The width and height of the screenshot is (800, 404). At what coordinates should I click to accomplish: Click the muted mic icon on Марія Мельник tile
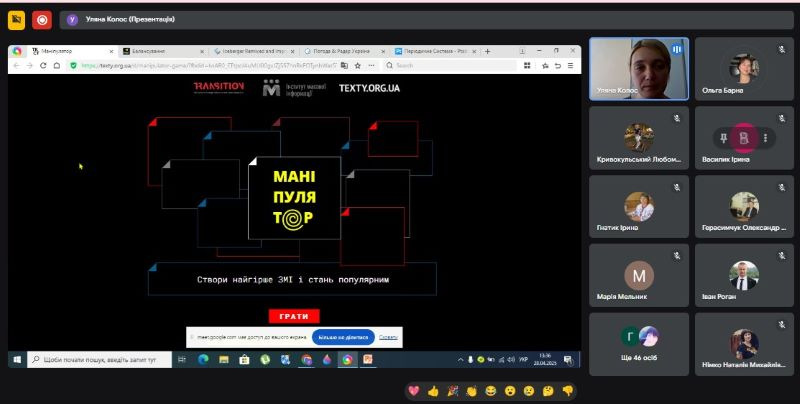pyautogui.click(x=677, y=256)
